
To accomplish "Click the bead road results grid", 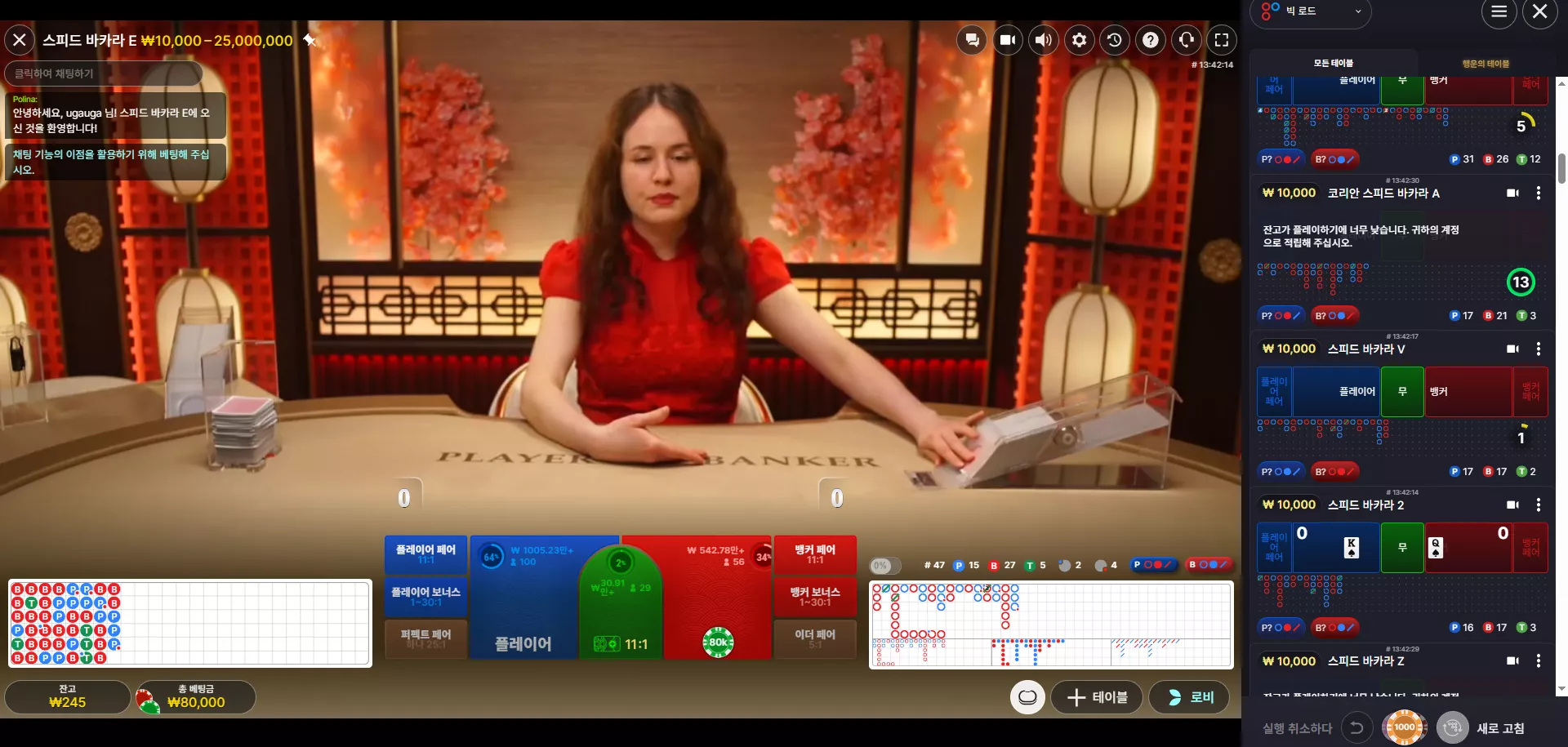I will coord(190,624).
